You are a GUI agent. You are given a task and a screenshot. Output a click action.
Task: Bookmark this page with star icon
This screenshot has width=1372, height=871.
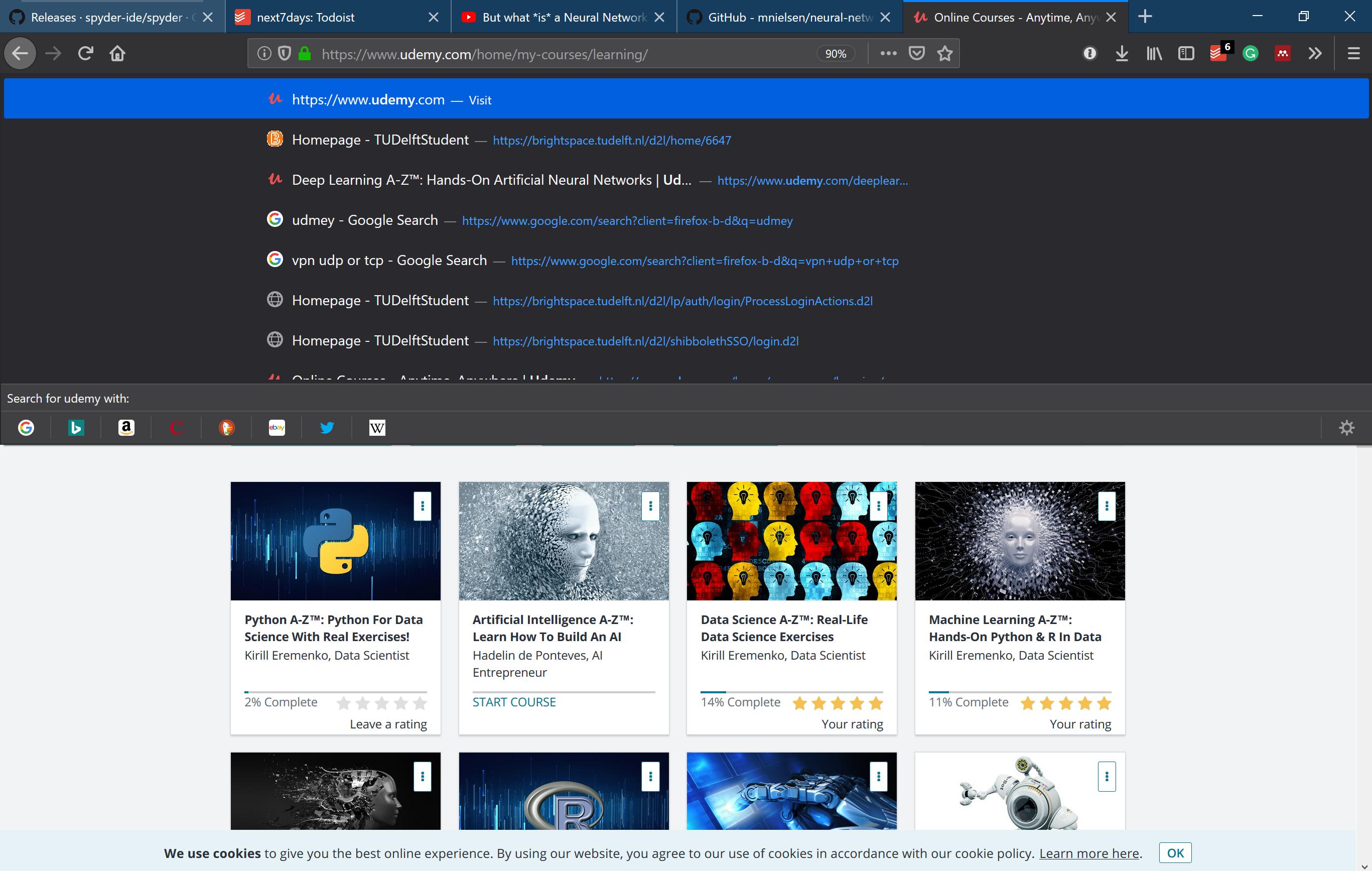(x=944, y=54)
